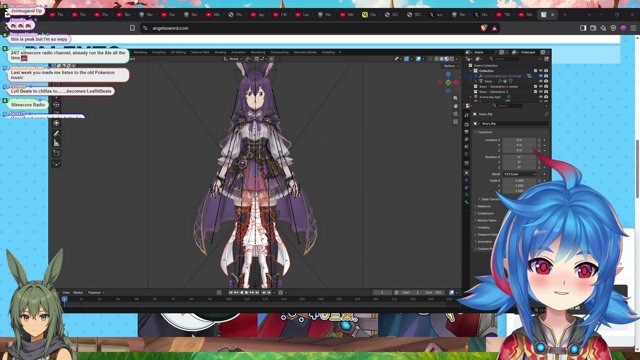Screen dimensions: 640x360
Task: Toggle X-ray in the viewport header
Action: (x=430, y=59)
